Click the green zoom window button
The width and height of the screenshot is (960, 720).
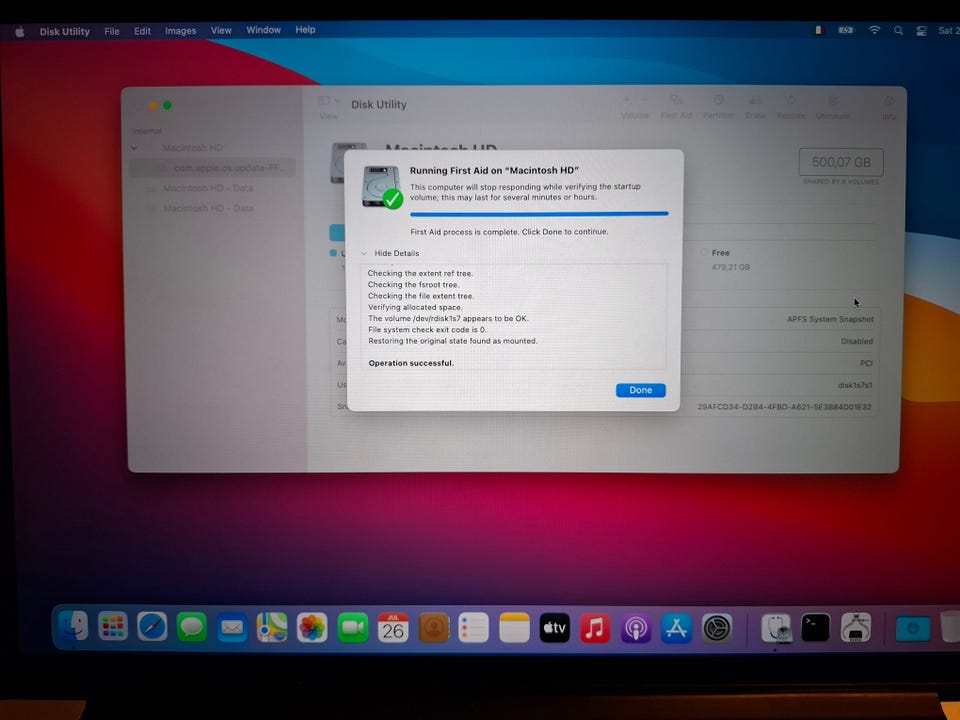[x=167, y=105]
